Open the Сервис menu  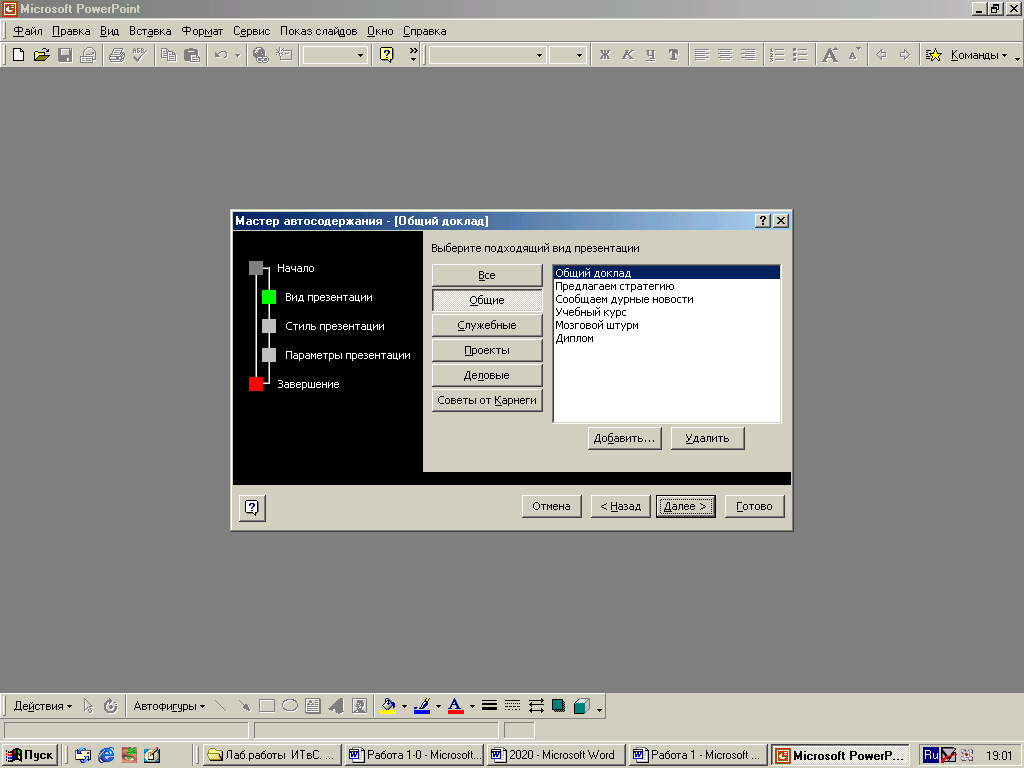251,31
